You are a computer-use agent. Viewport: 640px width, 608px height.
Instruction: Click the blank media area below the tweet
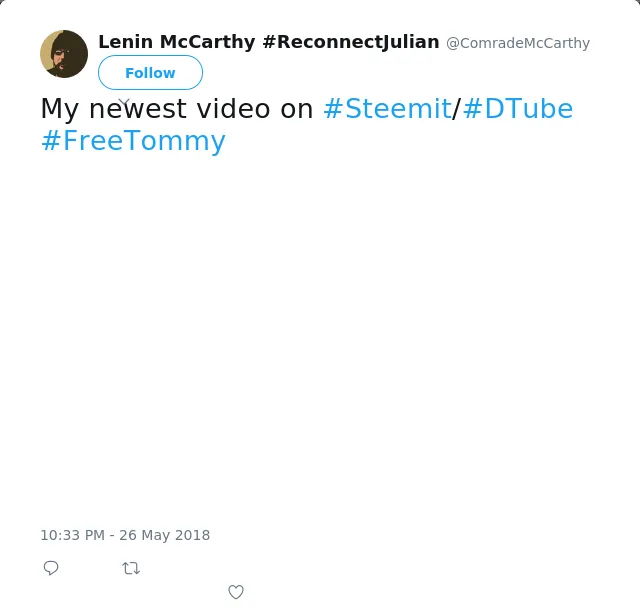point(320,339)
